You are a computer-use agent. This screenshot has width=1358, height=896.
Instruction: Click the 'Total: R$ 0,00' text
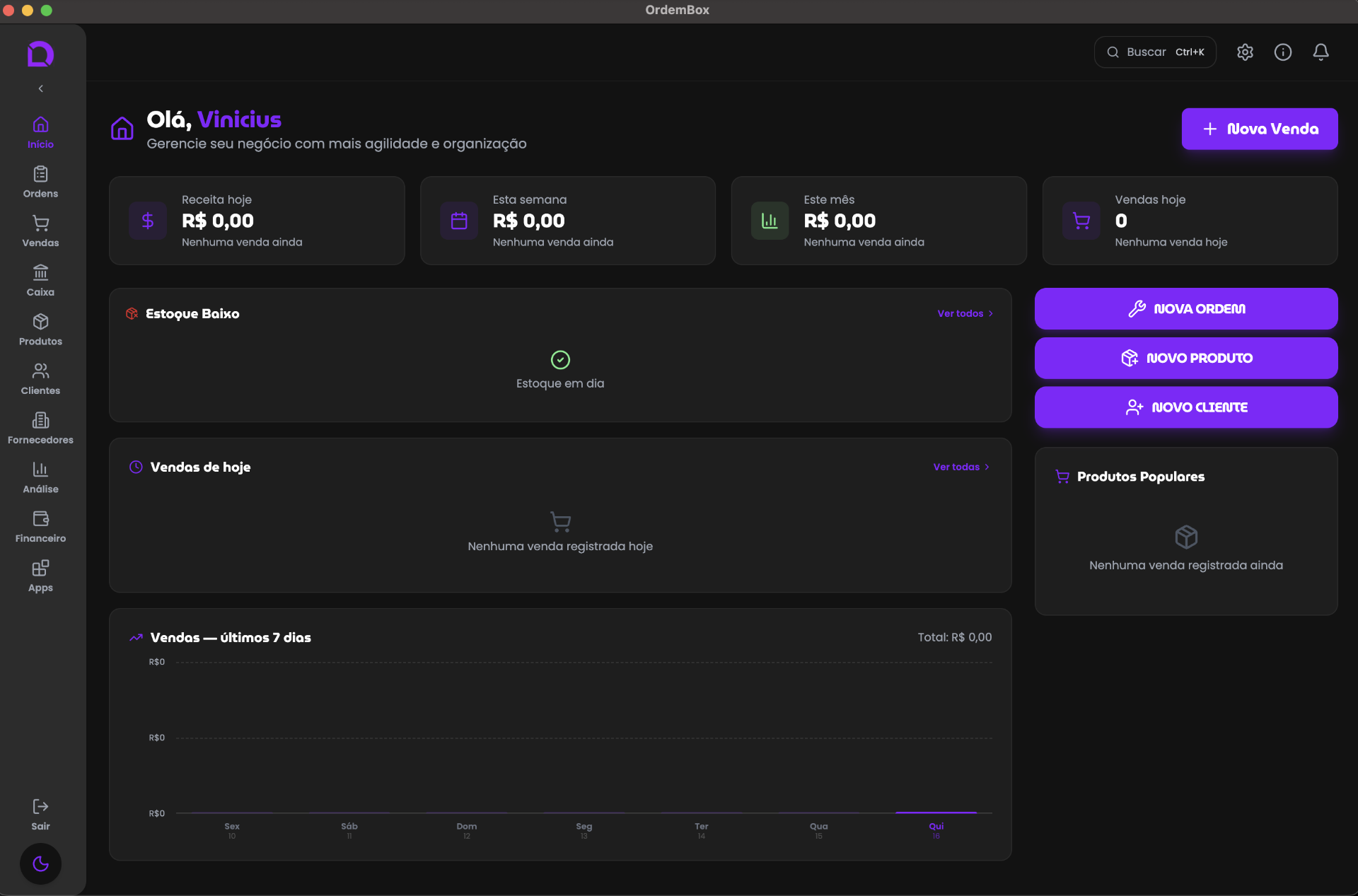955,637
